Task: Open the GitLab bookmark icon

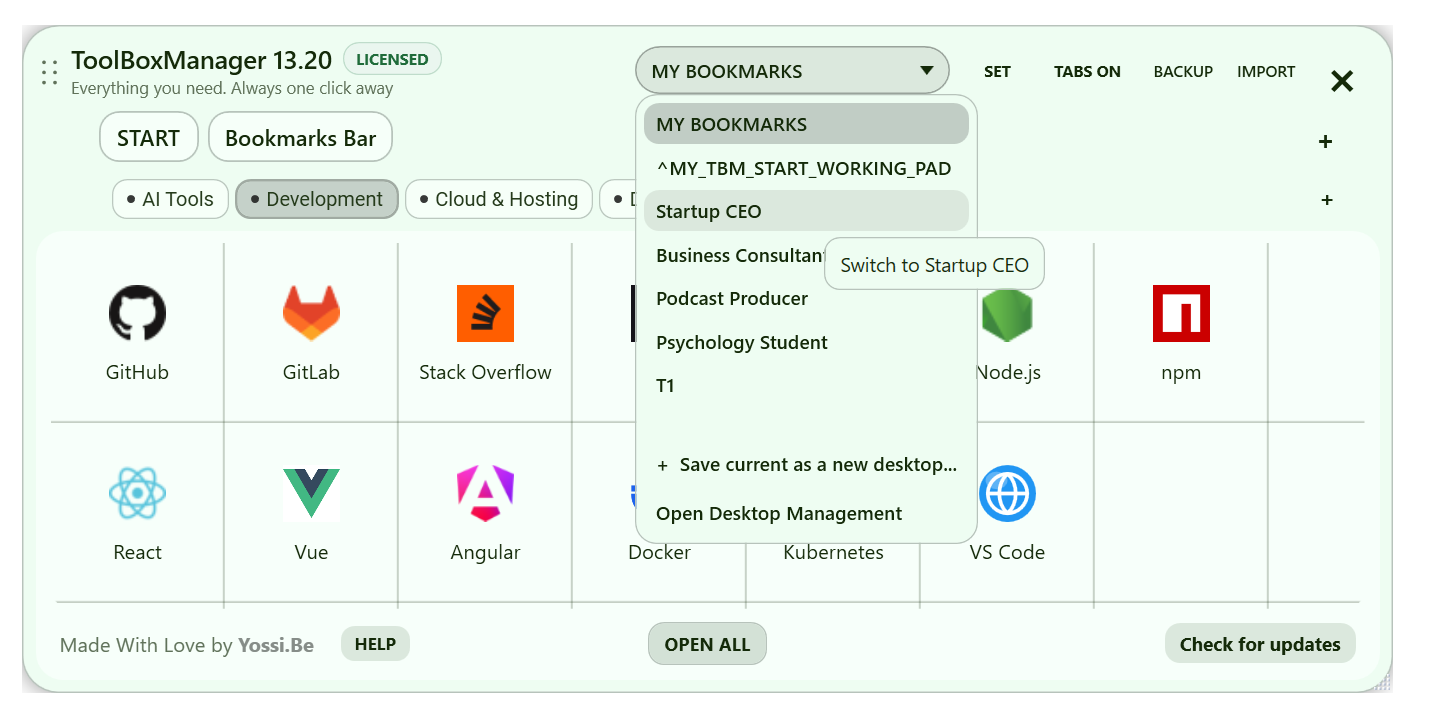Action: pyautogui.click(x=311, y=313)
